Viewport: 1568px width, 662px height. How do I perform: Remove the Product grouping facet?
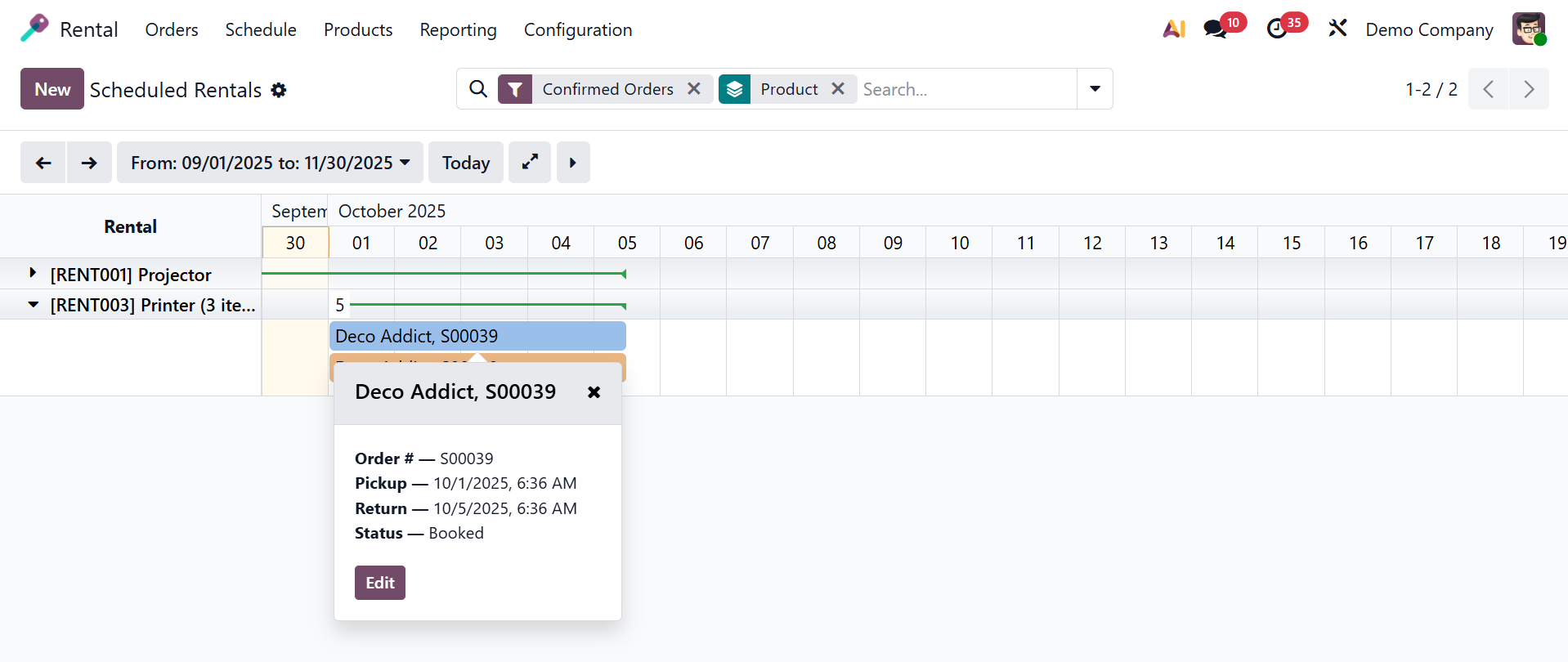tap(838, 89)
